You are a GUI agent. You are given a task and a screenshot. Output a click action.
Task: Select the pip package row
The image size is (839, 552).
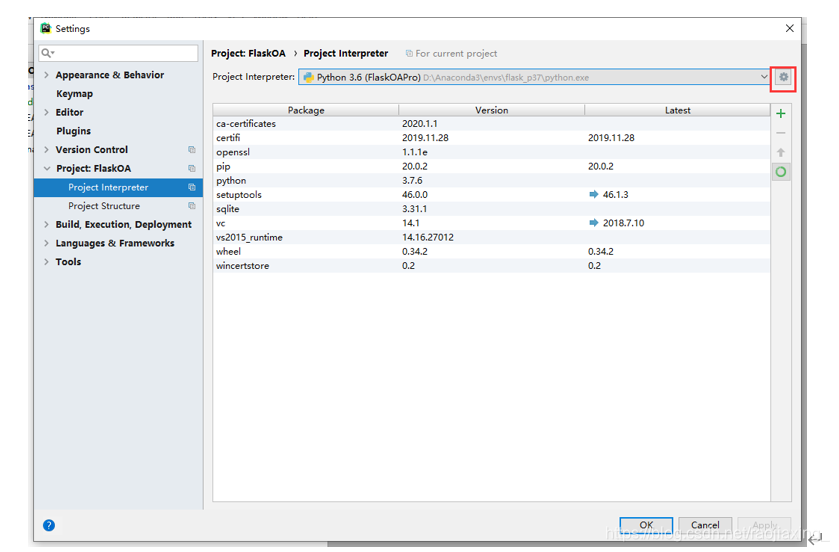click(491, 166)
